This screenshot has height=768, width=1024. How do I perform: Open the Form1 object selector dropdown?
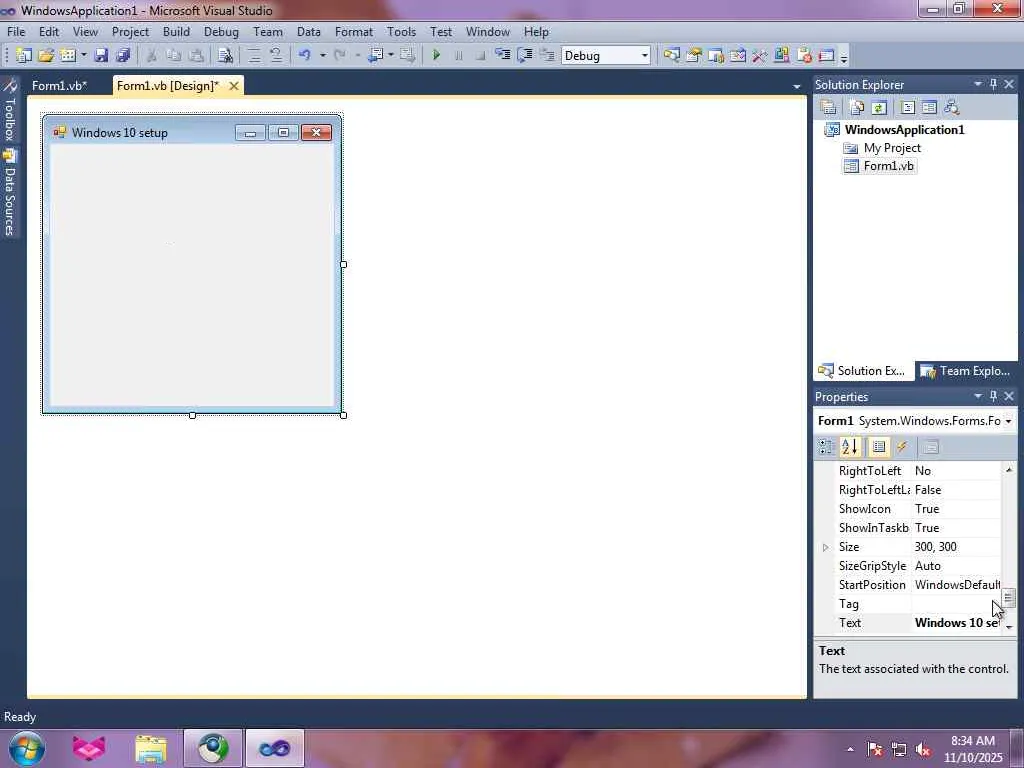(x=1008, y=421)
